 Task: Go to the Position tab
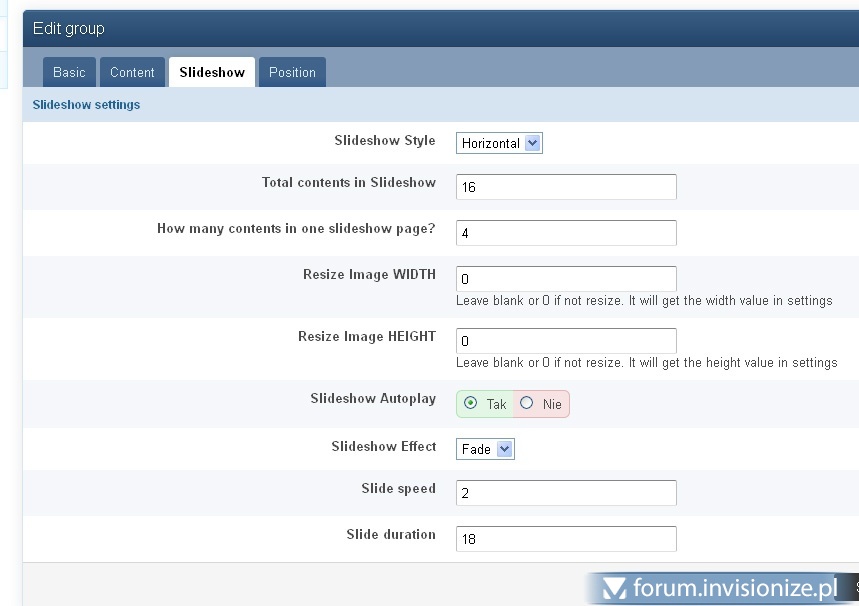pyautogui.click(x=292, y=72)
